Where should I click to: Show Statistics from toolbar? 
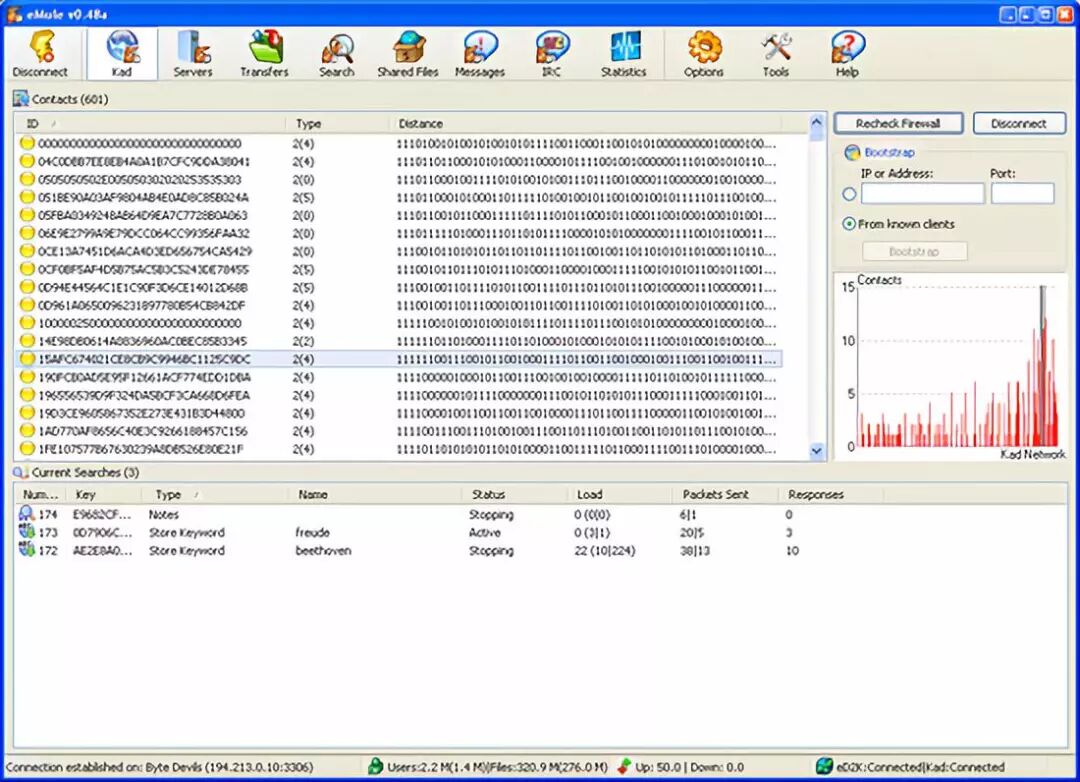coord(623,54)
